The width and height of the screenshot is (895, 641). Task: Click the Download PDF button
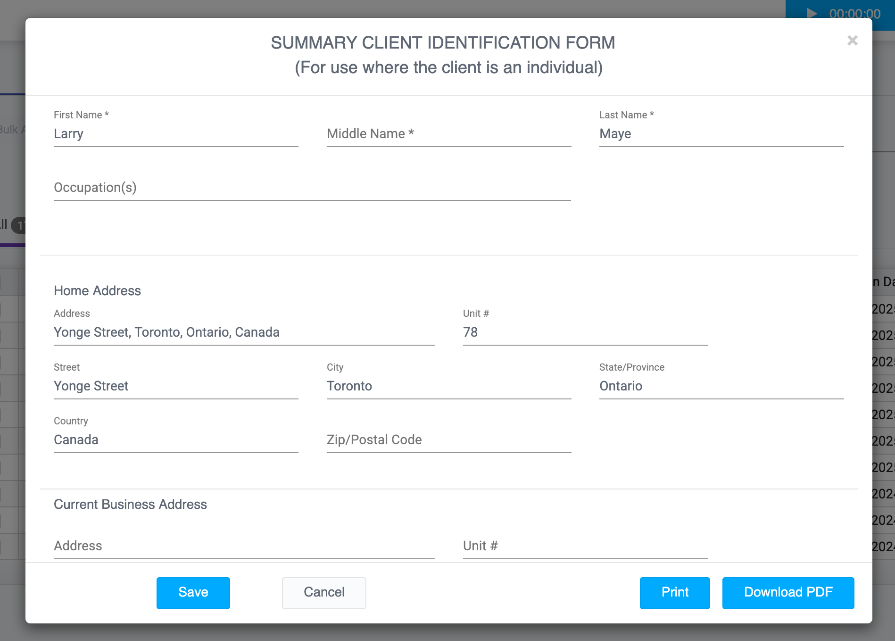pyautogui.click(x=788, y=592)
